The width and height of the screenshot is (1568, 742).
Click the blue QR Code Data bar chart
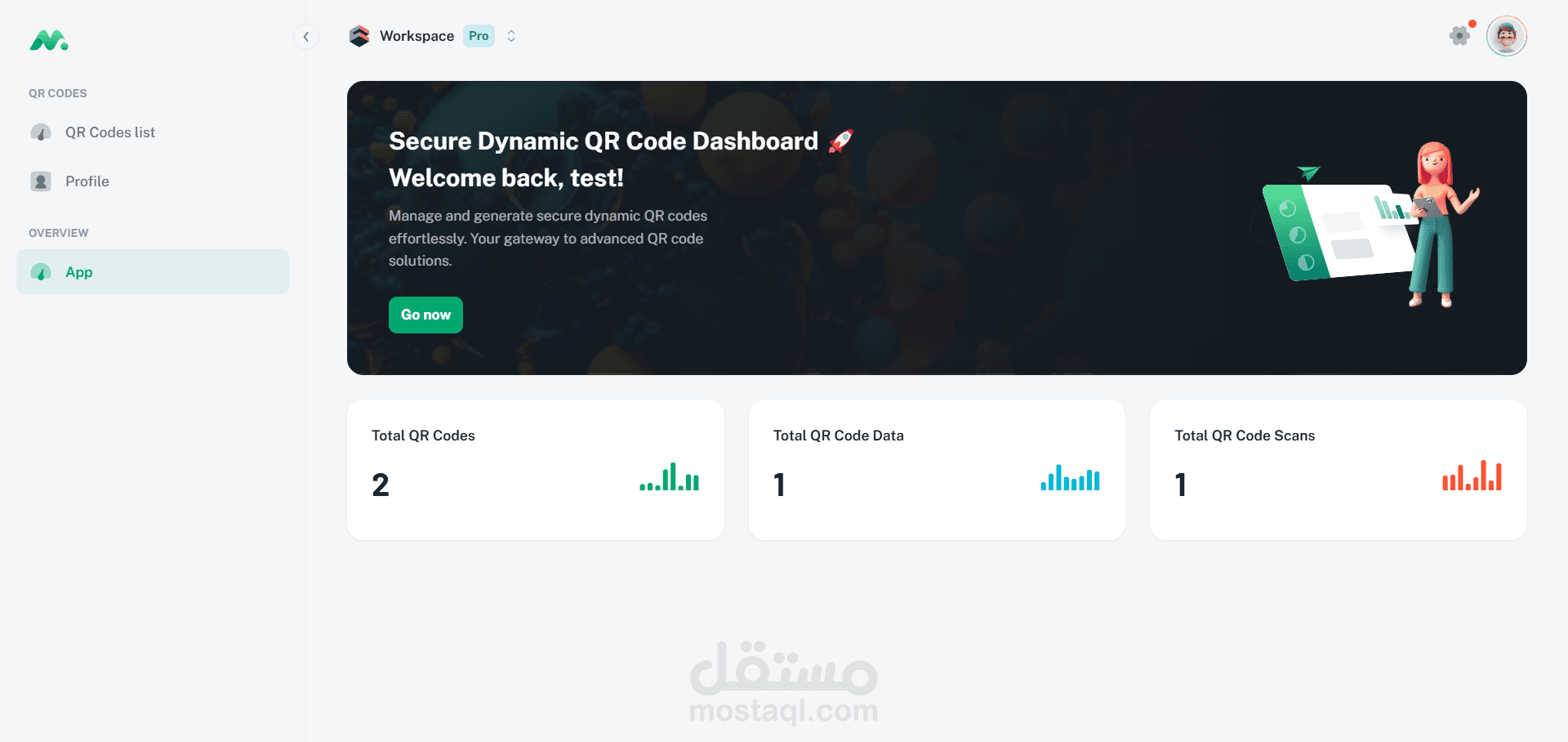(1071, 477)
